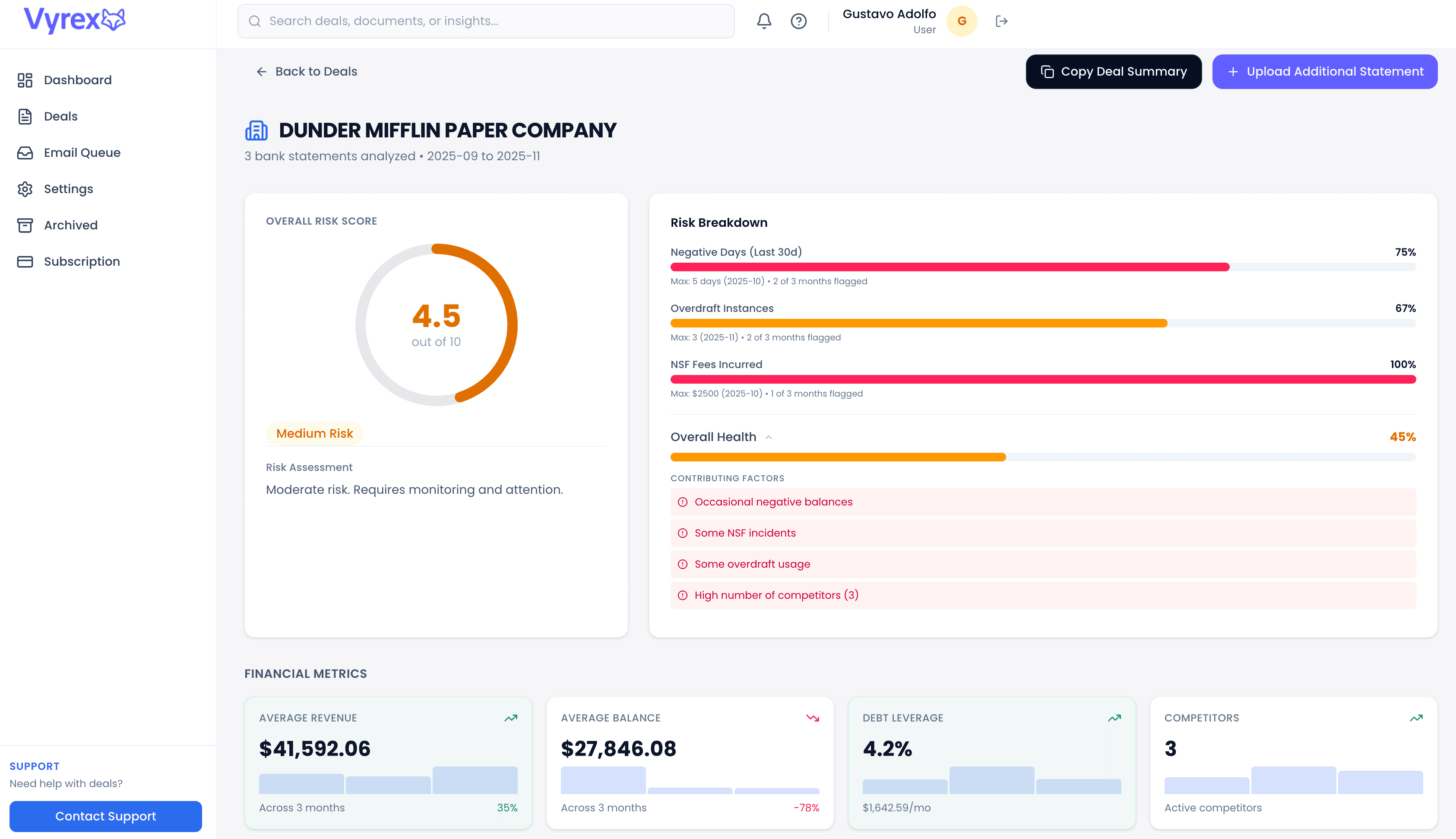Click Copy Deal Summary
1456x839 pixels.
click(1113, 71)
